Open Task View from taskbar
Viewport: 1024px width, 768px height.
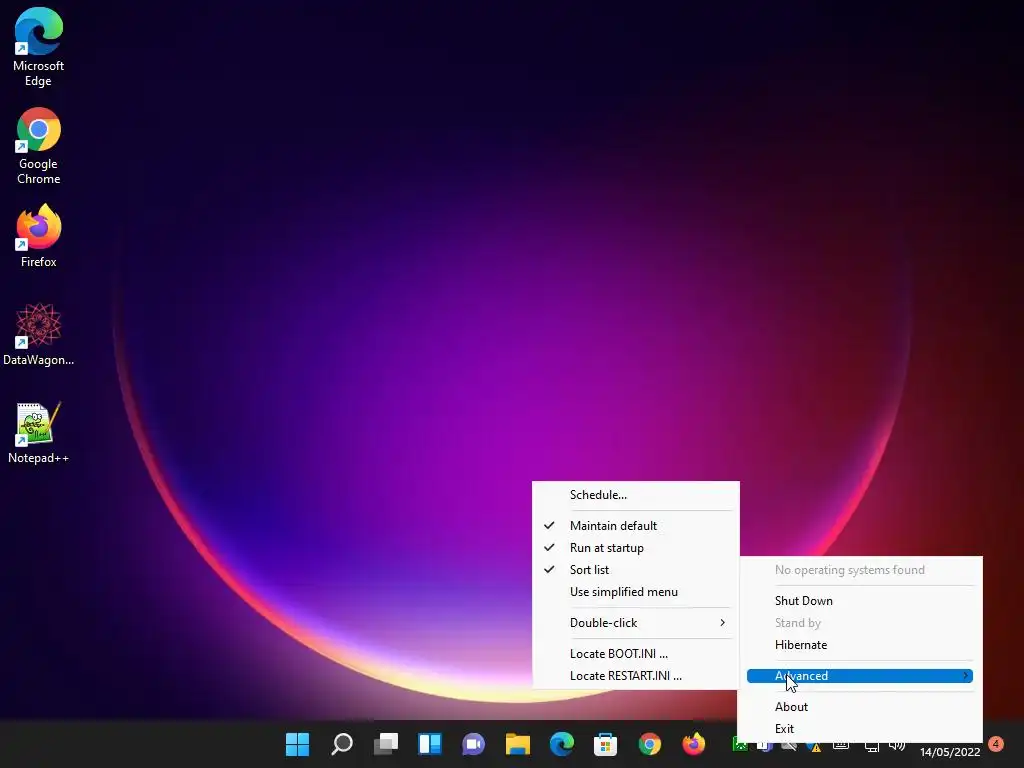pos(386,744)
